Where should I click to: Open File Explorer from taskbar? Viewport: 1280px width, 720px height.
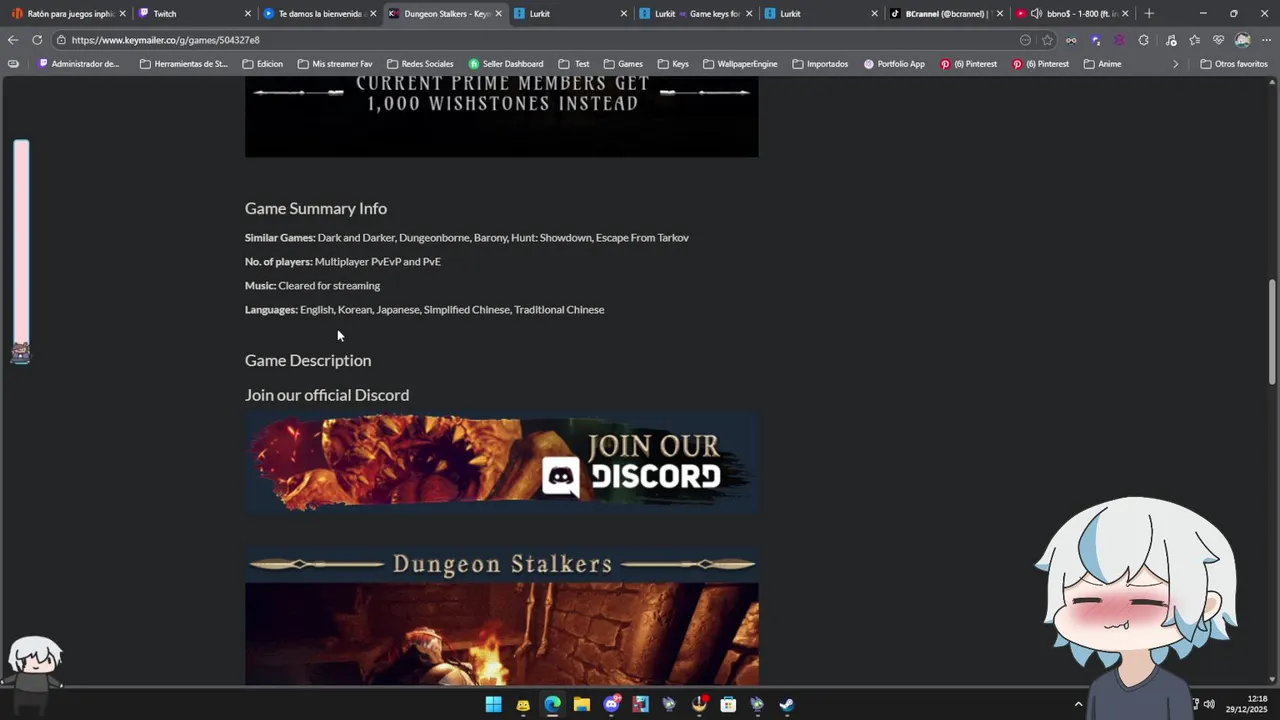[581, 704]
